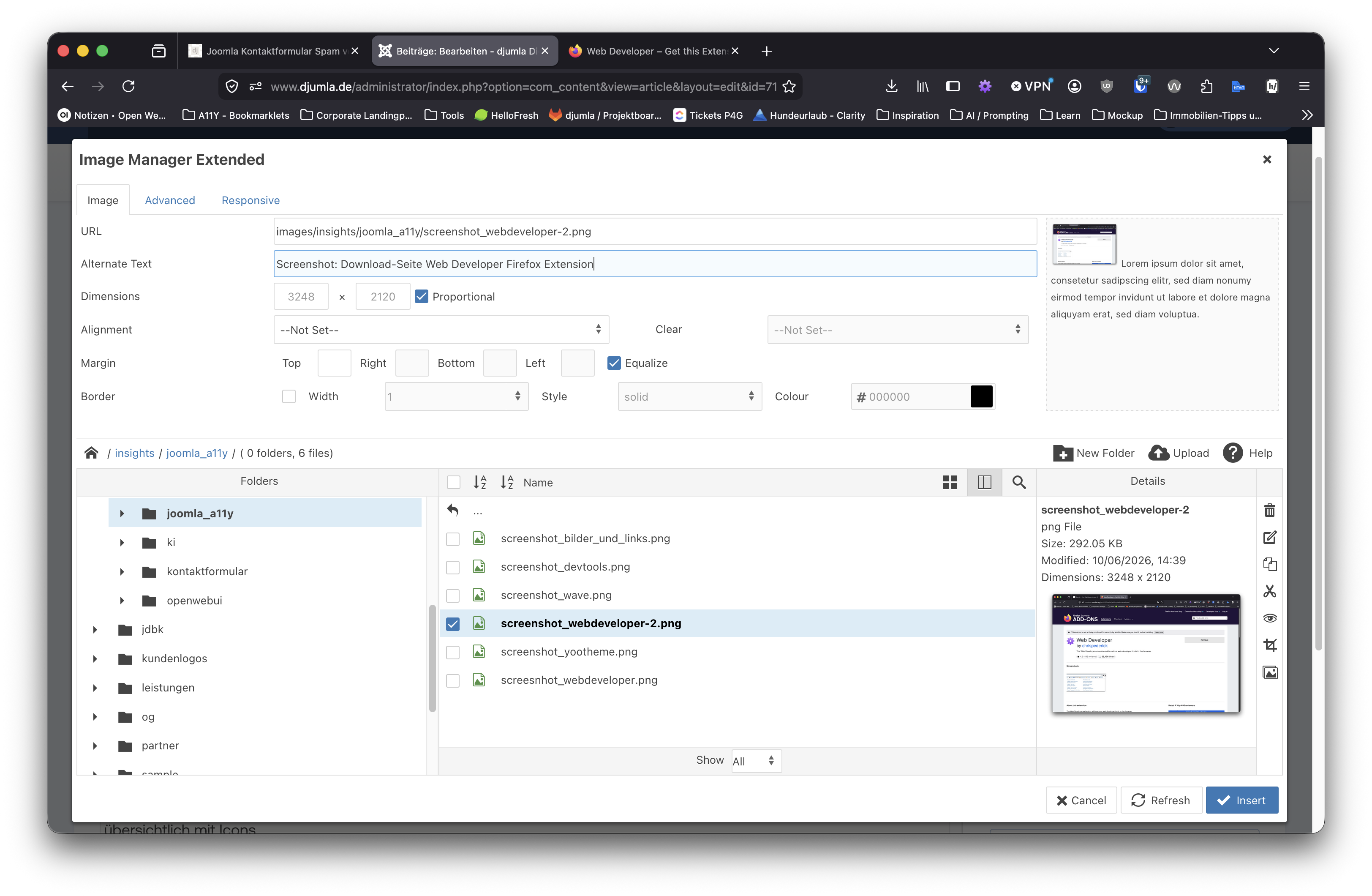
Task: Open the Firefox hamburger menu
Action: pos(1304,87)
